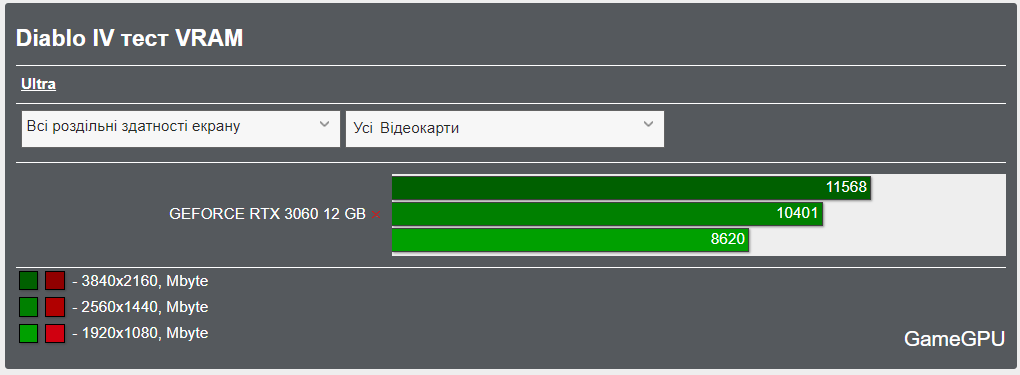The image size is (1020, 375).
Task: Click chevron arrow of video cards dropdown
Action: 649,124
